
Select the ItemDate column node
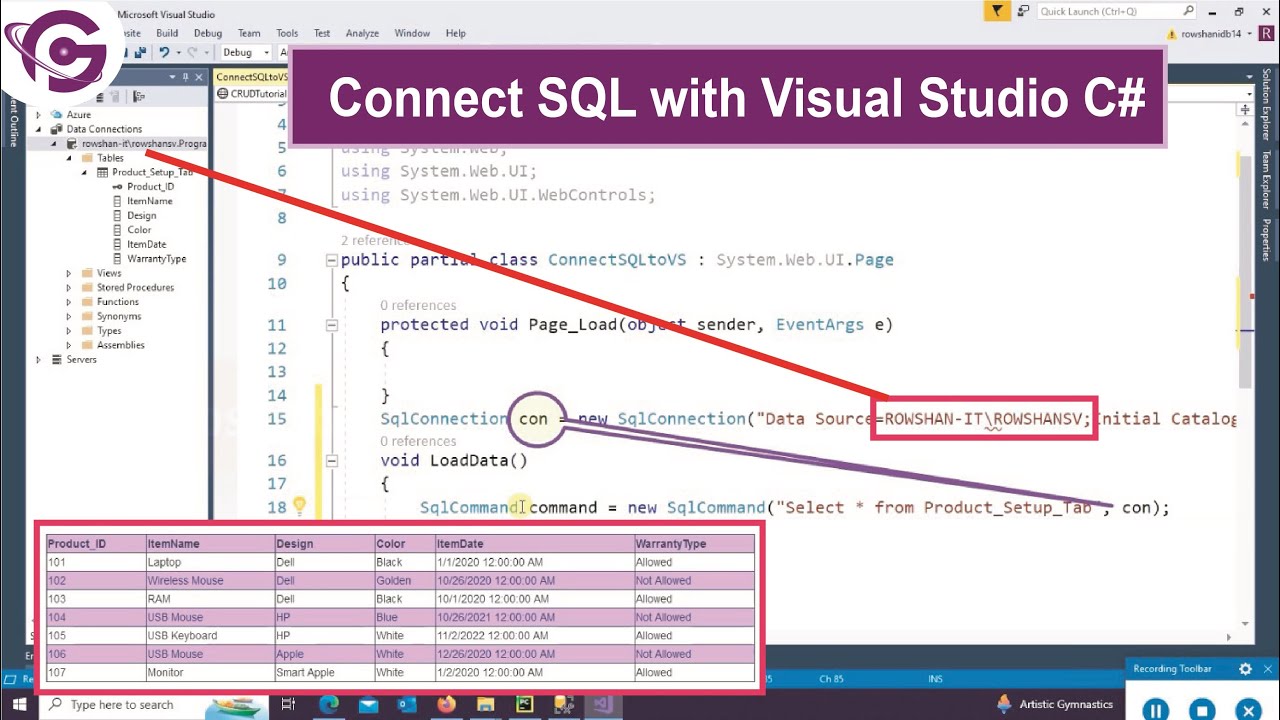(x=146, y=244)
